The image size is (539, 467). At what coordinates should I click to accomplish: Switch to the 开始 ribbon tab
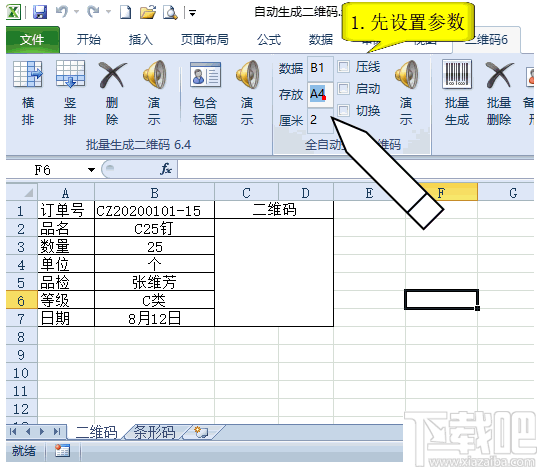[89, 40]
